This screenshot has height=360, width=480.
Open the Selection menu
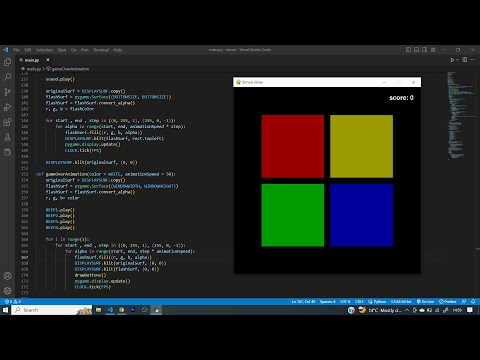point(44,50)
